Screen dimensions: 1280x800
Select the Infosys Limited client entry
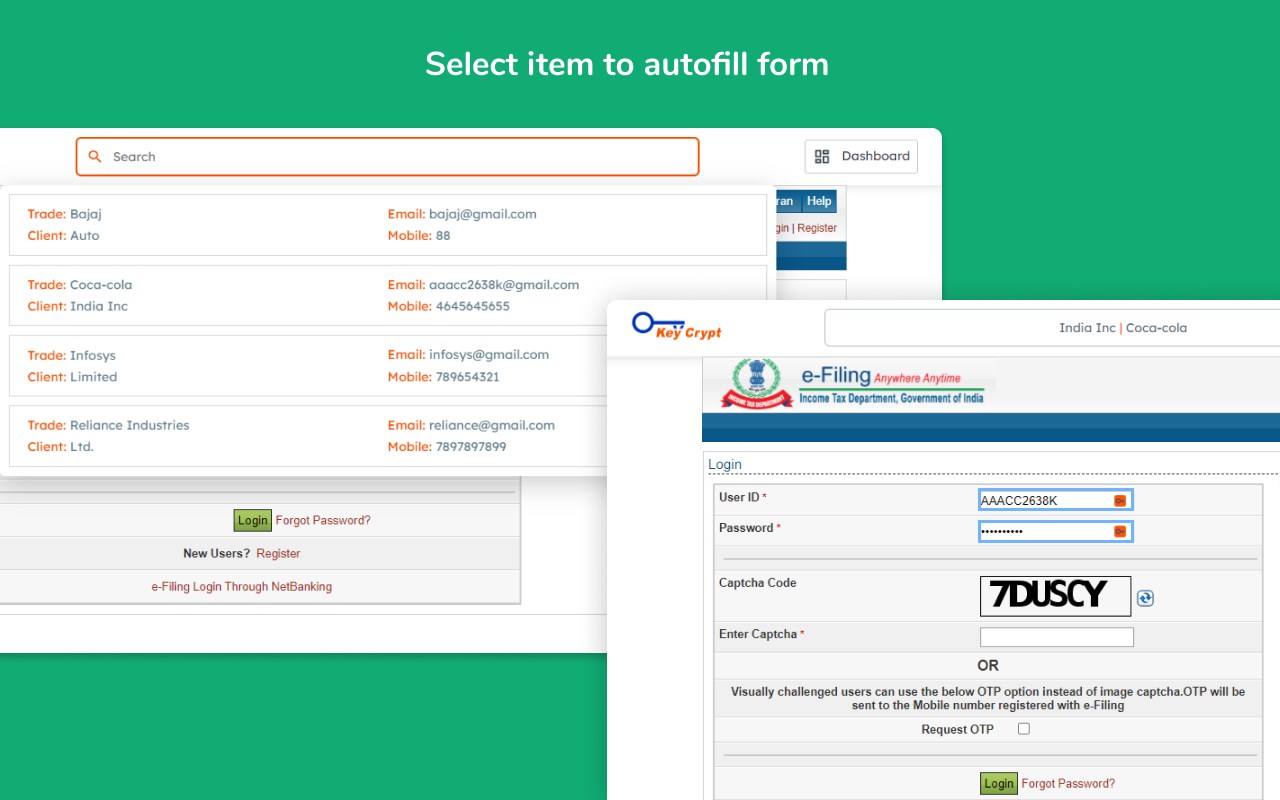pyautogui.click(x=388, y=366)
